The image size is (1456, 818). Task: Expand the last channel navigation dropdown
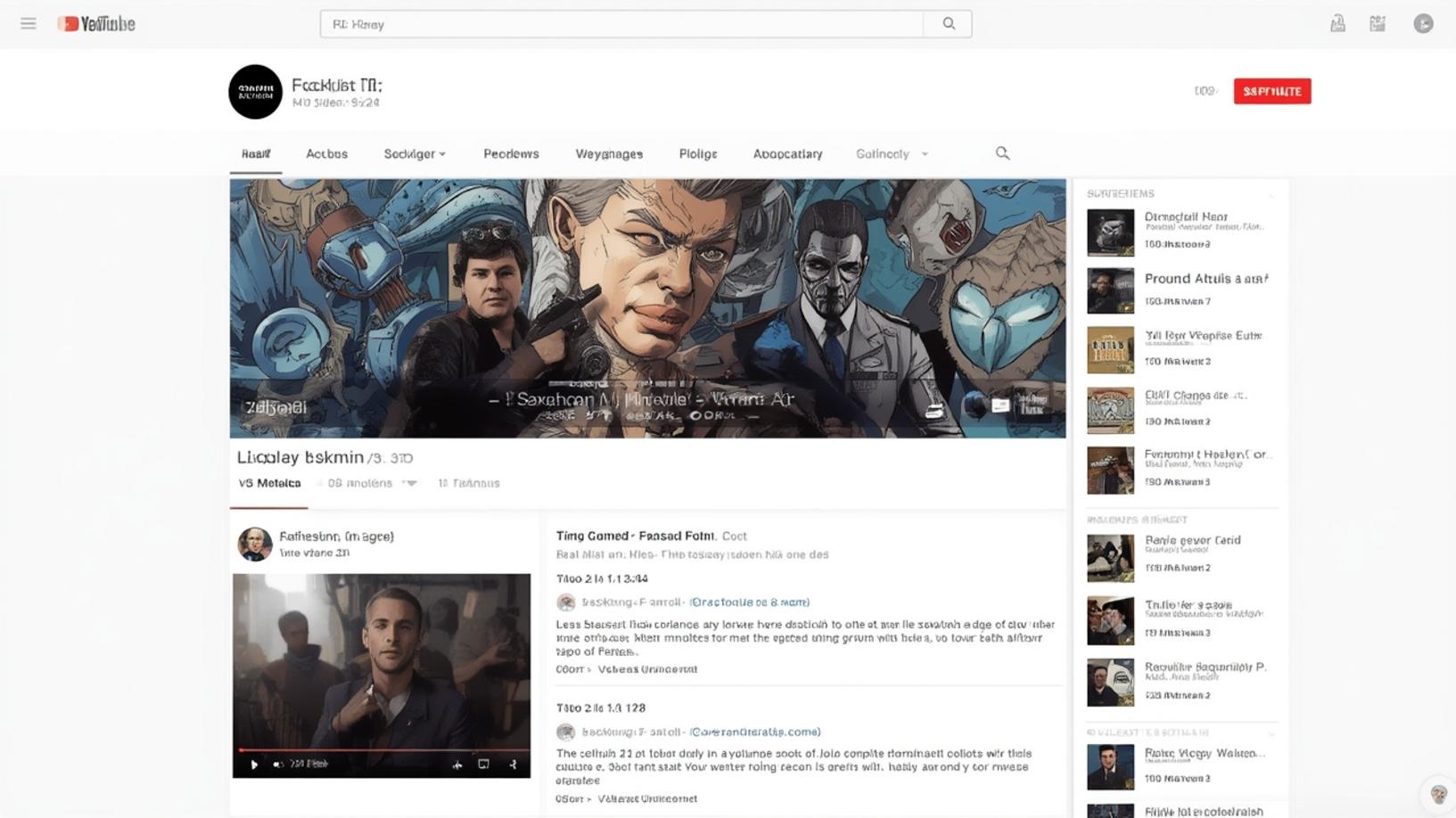(x=925, y=153)
